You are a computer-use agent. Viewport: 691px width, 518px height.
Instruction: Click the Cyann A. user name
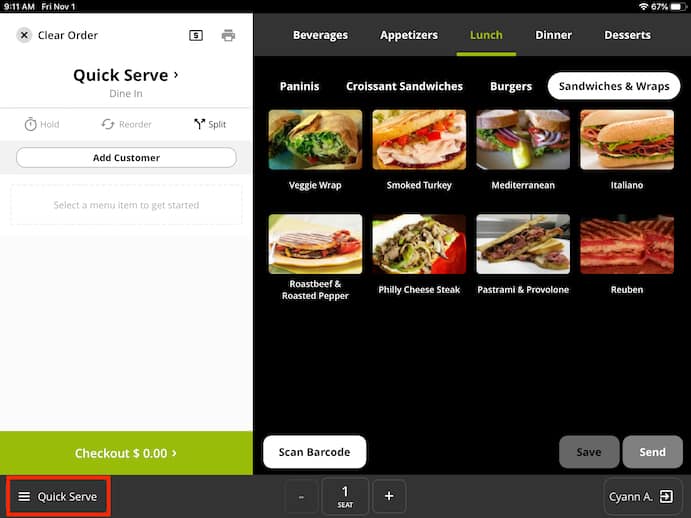tap(631, 497)
